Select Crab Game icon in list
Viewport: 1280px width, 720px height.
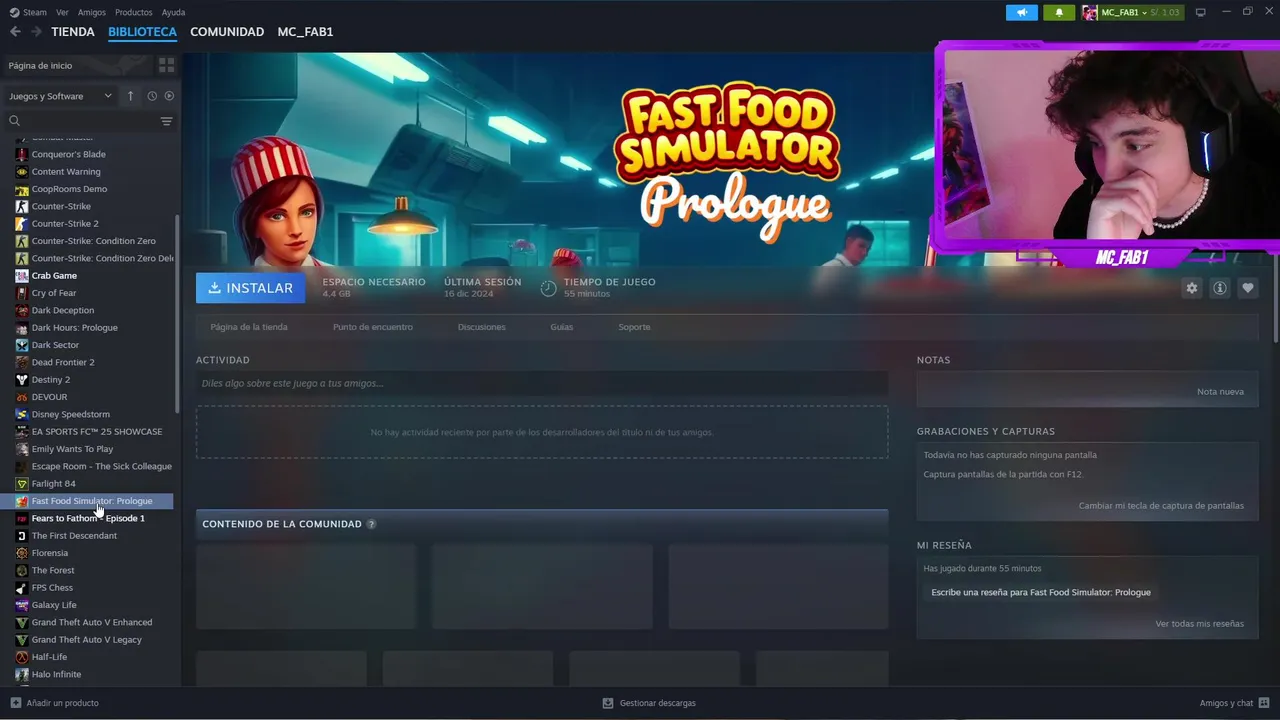(22, 276)
